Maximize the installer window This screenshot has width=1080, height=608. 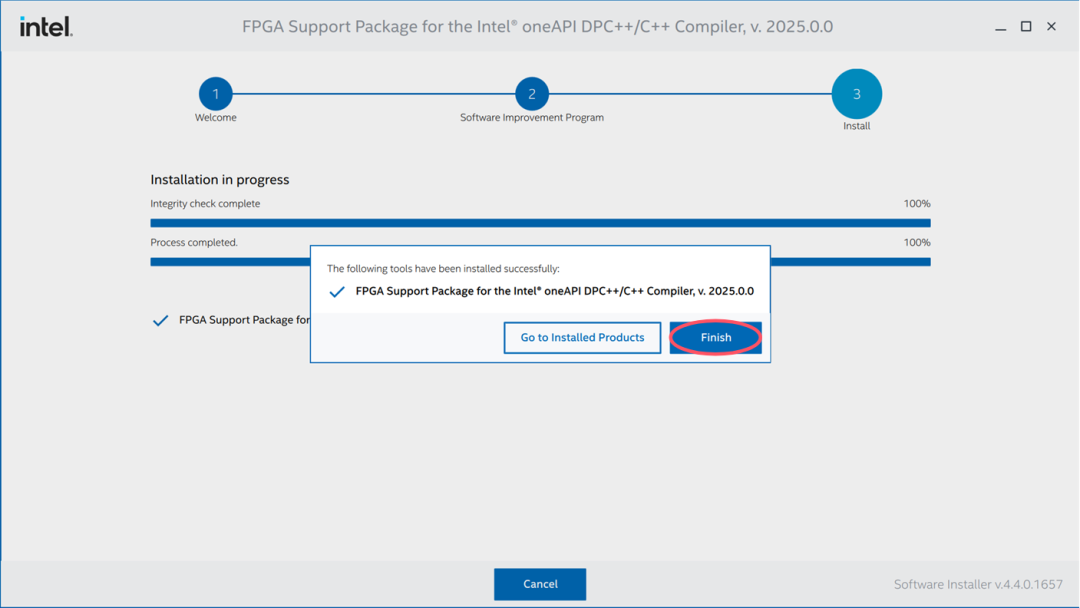click(x=1026, y=26)
